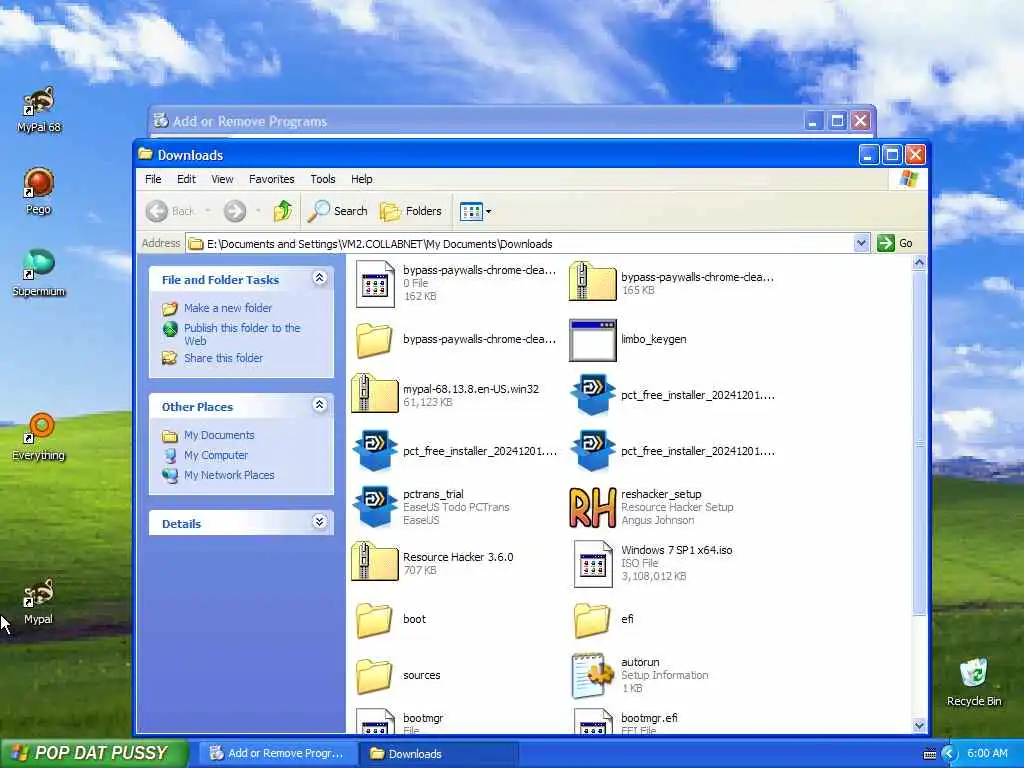The image size is (1024, 768).
Task: Select the mypal-68.13.8.en-US.win32 zip icon
Action: click(x=374, y=394)
